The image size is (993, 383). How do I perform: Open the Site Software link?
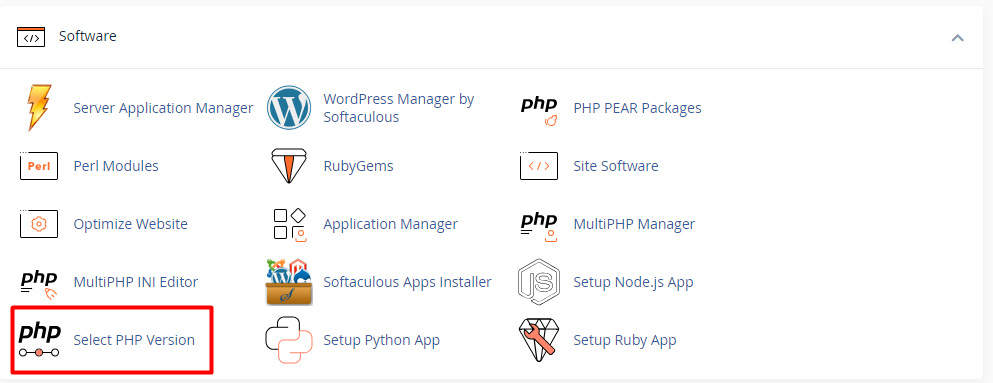click(616, 166)
